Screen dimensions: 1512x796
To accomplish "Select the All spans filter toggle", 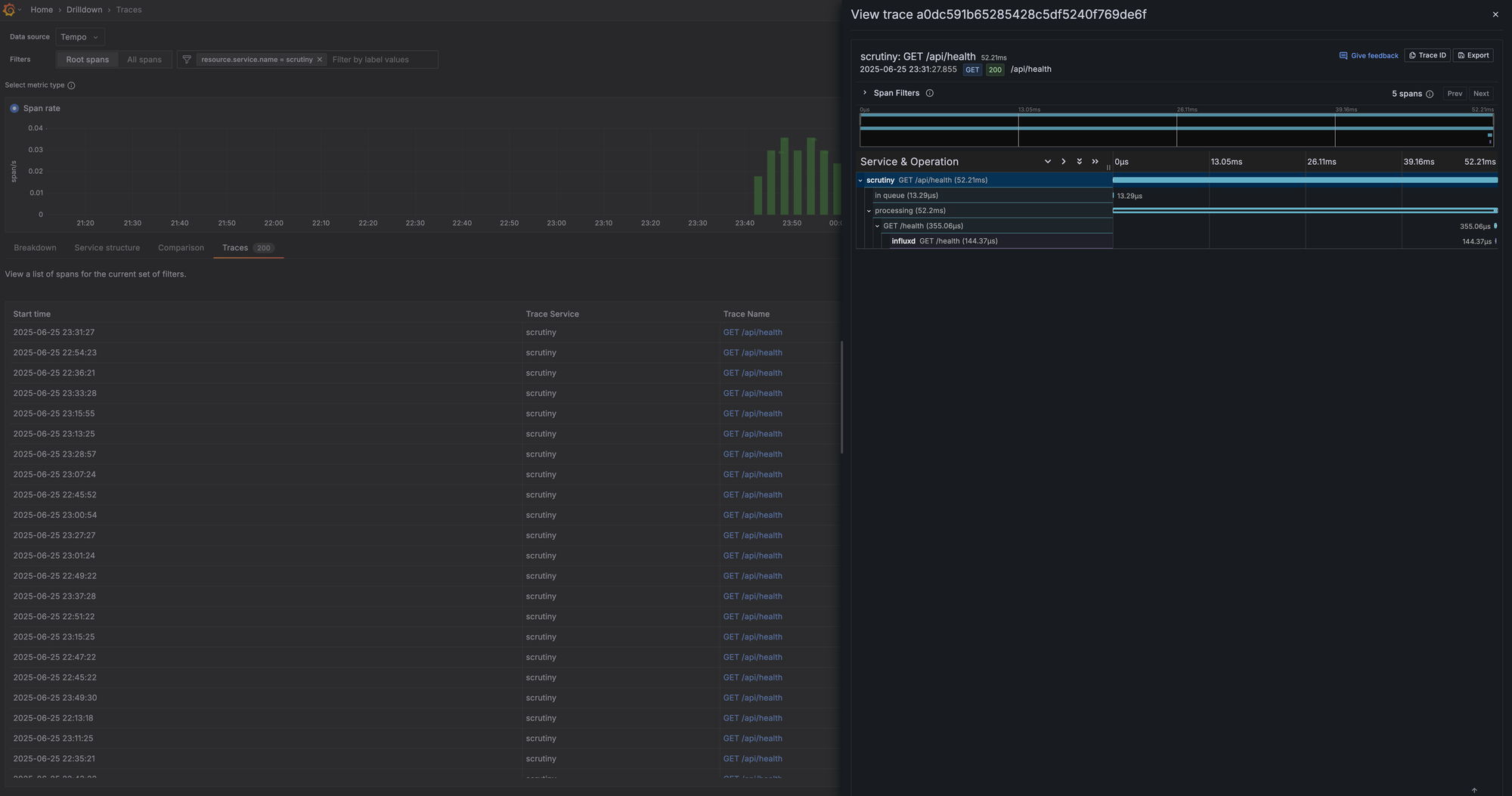I will coord(144,60).
